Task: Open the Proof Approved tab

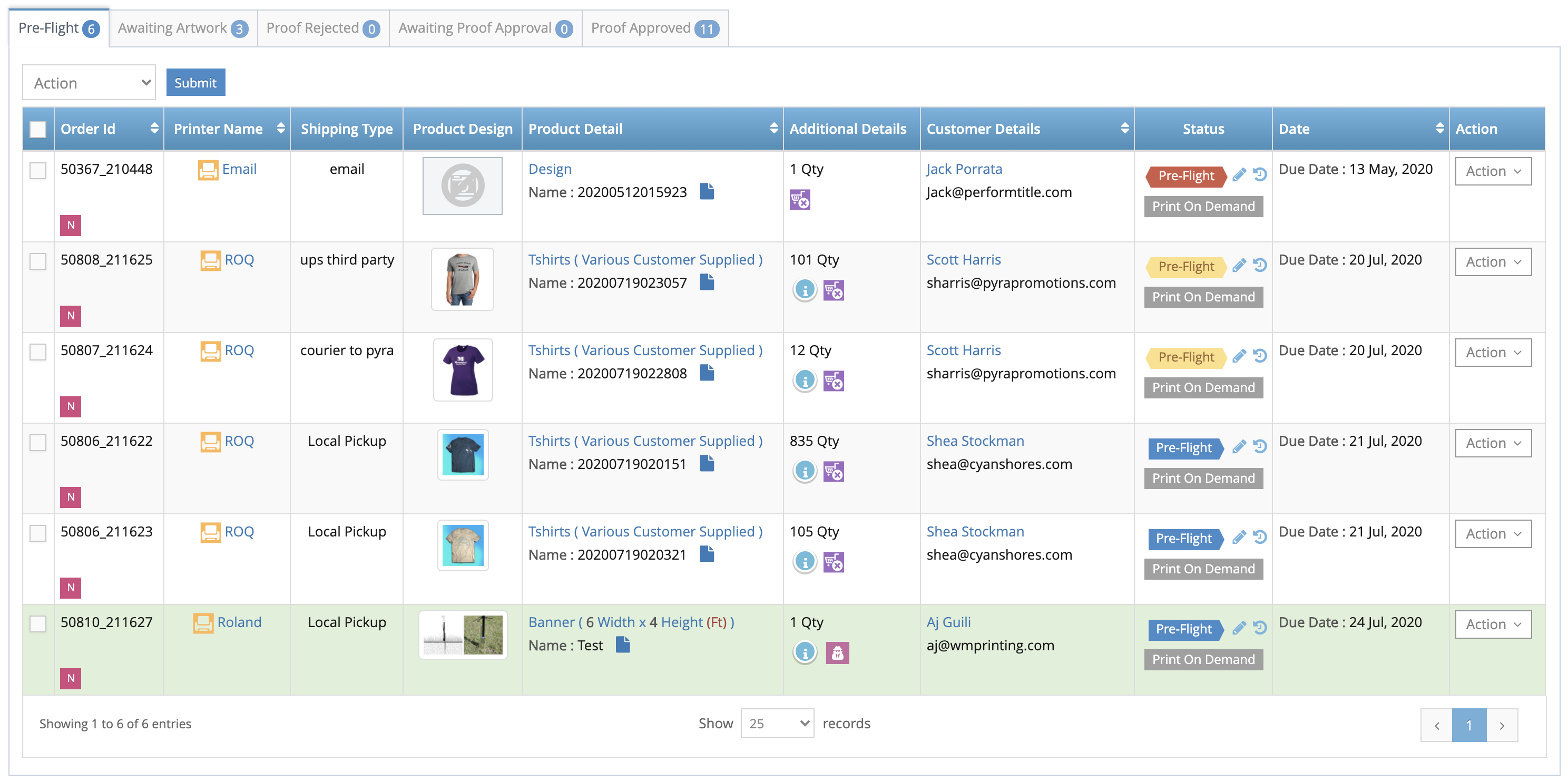Action: tap(654, 28)
